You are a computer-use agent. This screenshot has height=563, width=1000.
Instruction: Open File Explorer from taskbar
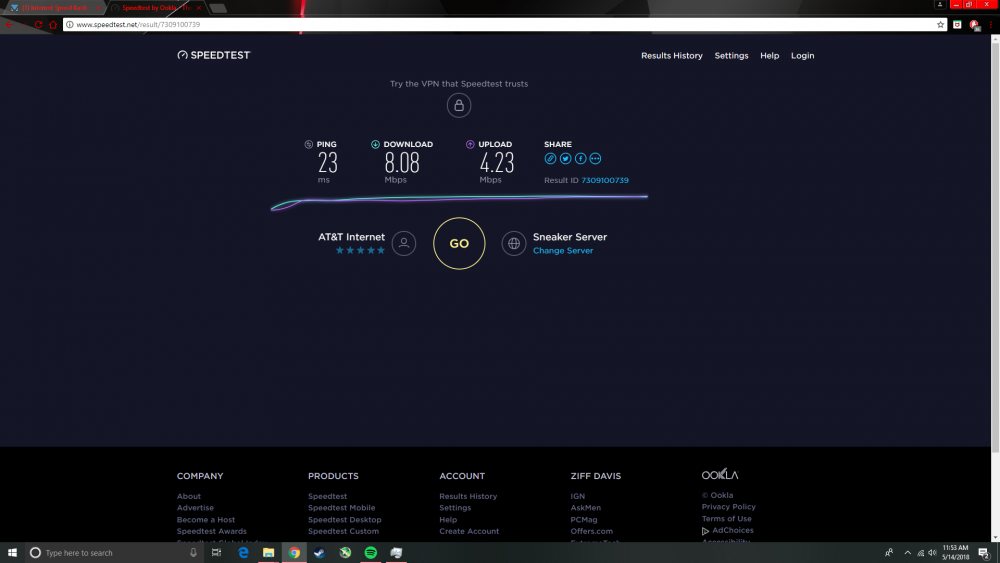[x=268, y=553]
